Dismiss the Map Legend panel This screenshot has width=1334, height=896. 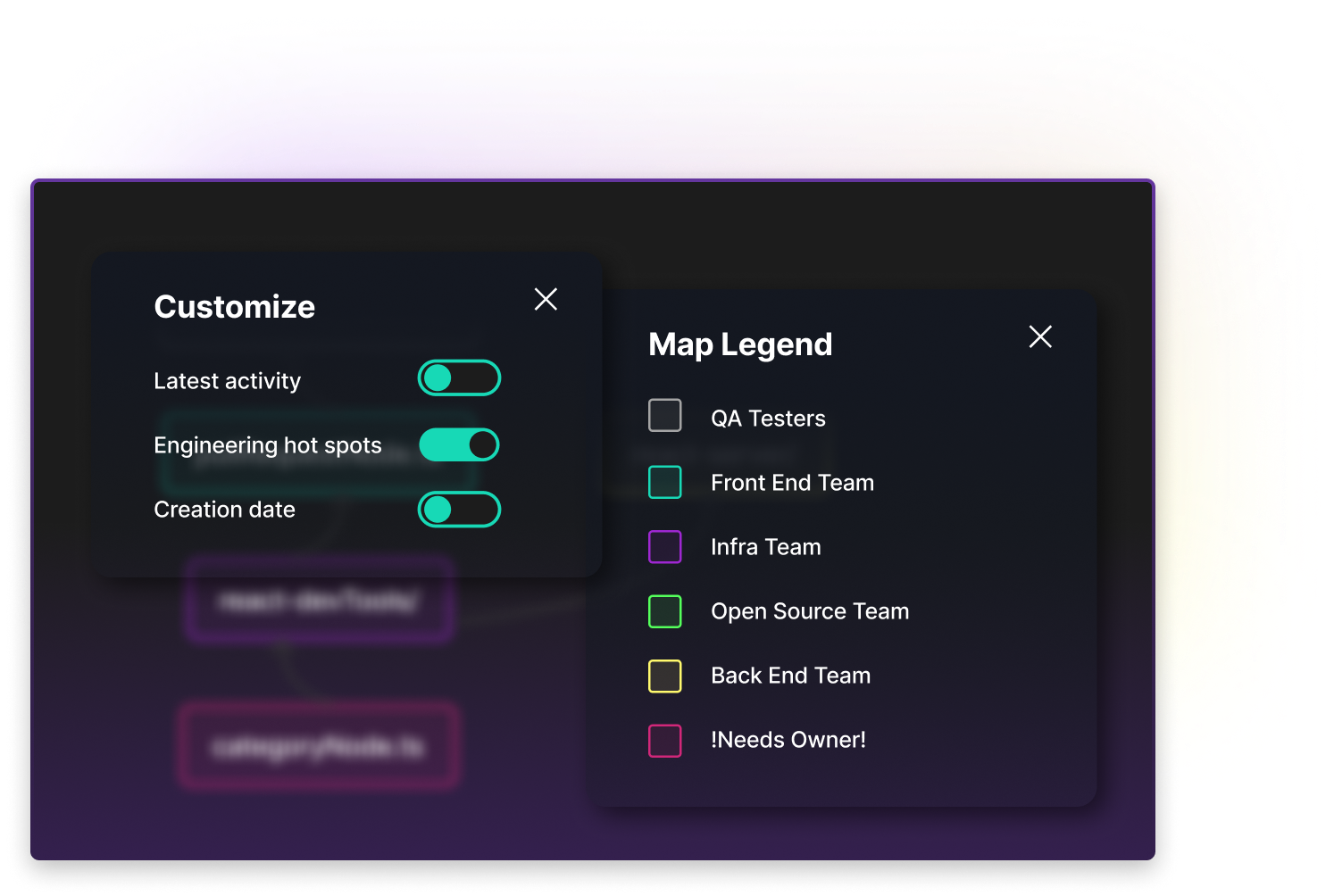[x=1040, y=337]
